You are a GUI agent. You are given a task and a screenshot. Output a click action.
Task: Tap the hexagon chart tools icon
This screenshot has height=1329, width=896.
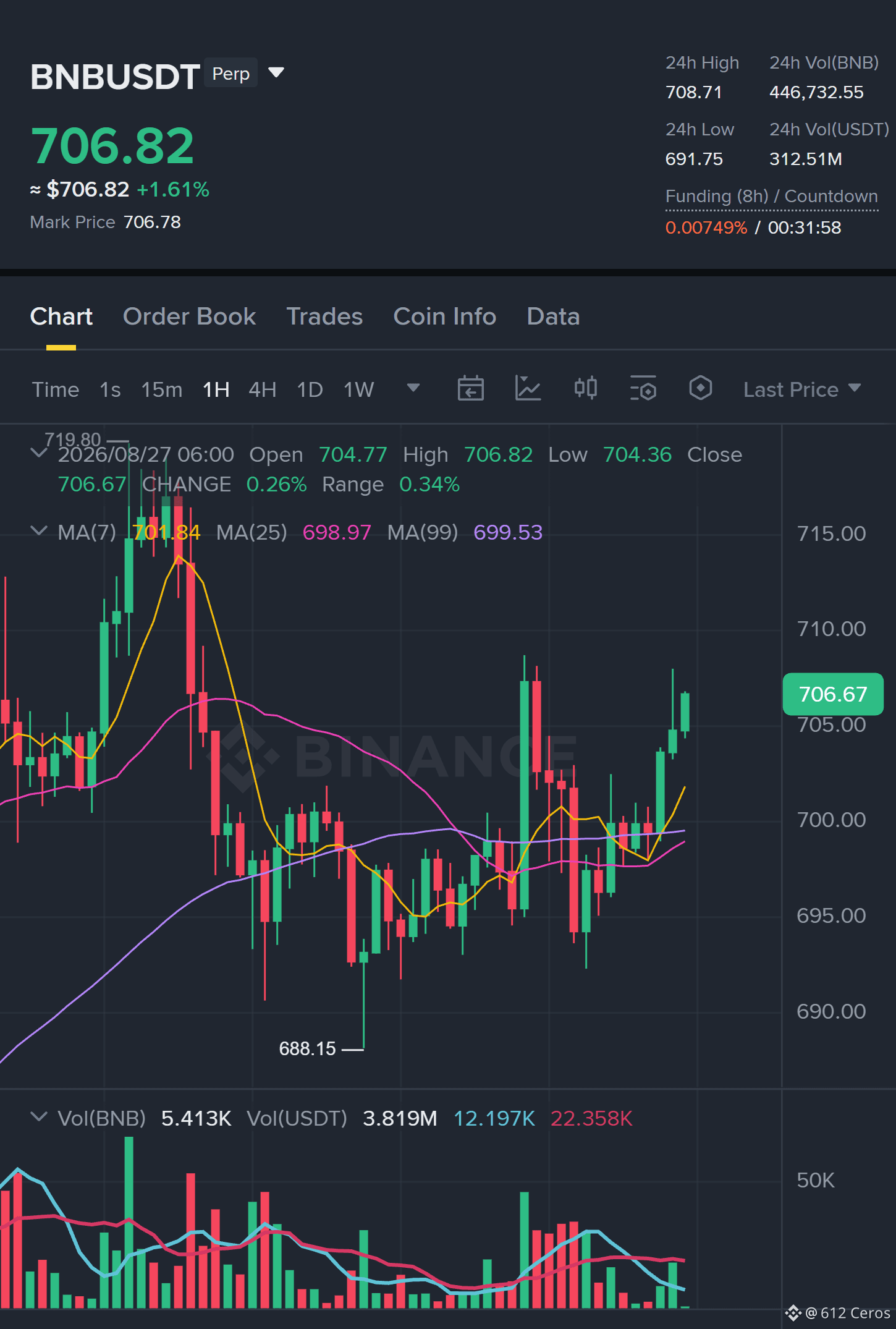coord(701,389)
